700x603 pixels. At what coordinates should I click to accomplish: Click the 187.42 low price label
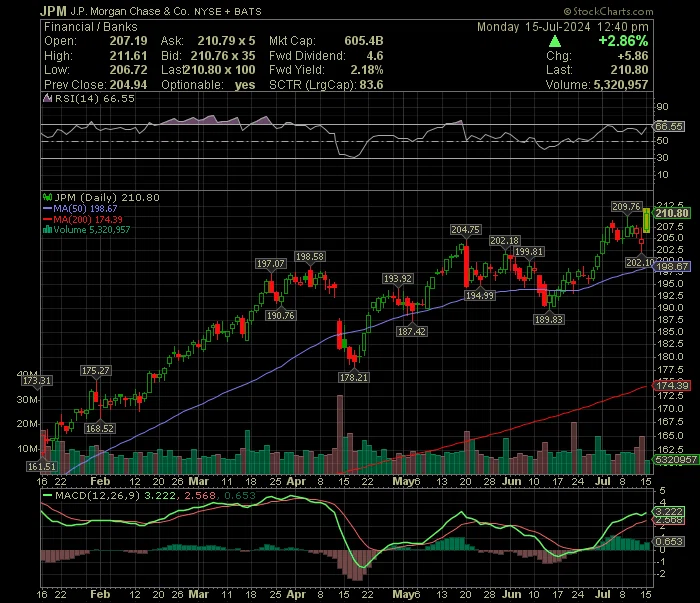412,332
